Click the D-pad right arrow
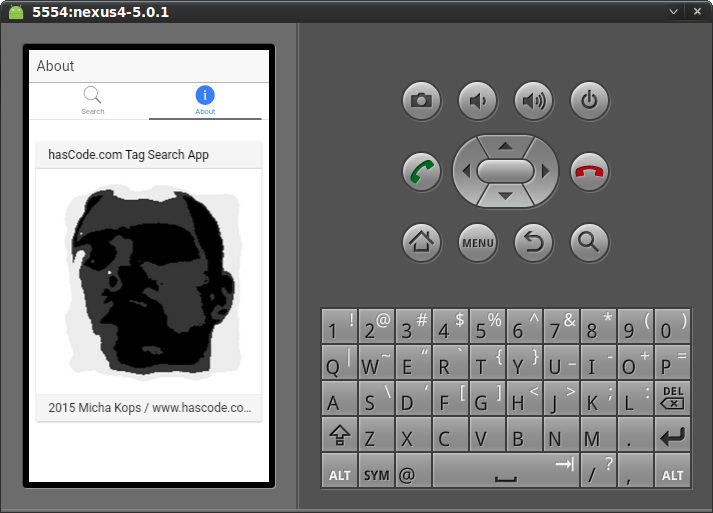The width and height of the screenshot is (713, 513). pos(545,171)
